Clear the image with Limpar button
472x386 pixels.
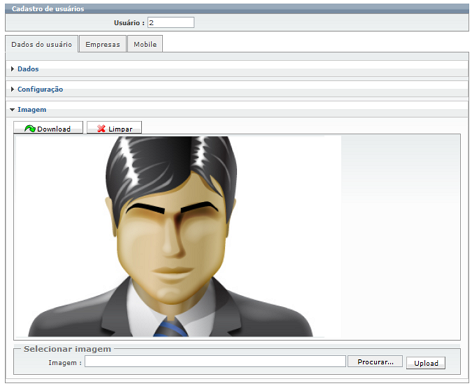(114, 128)
